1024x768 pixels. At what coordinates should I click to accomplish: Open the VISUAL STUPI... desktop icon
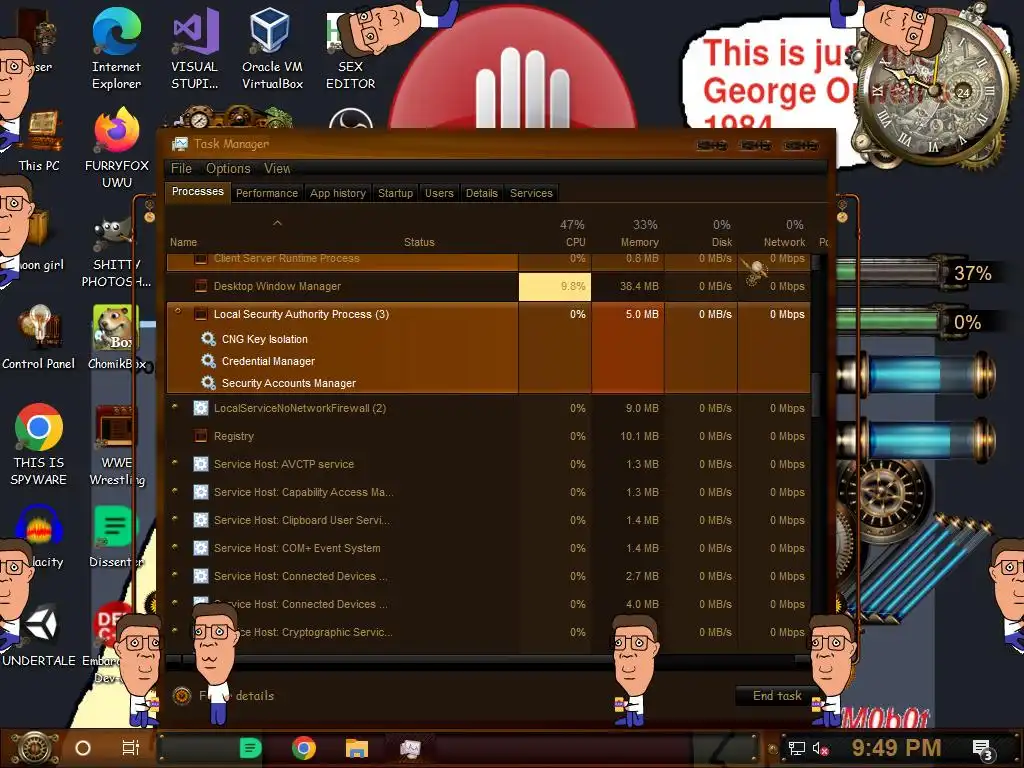click(195, 49)
